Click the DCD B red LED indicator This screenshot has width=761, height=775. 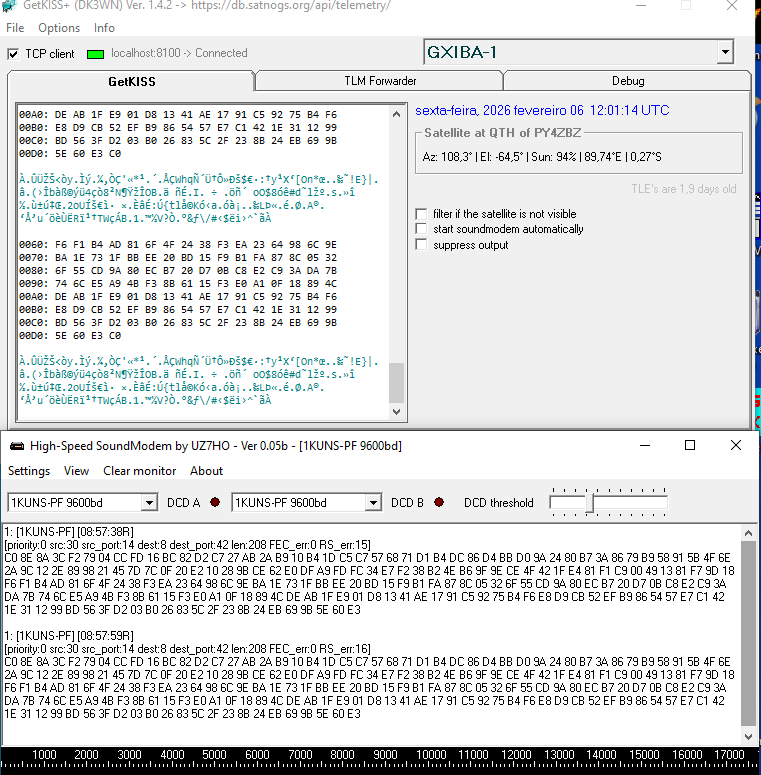coord(438,502)
